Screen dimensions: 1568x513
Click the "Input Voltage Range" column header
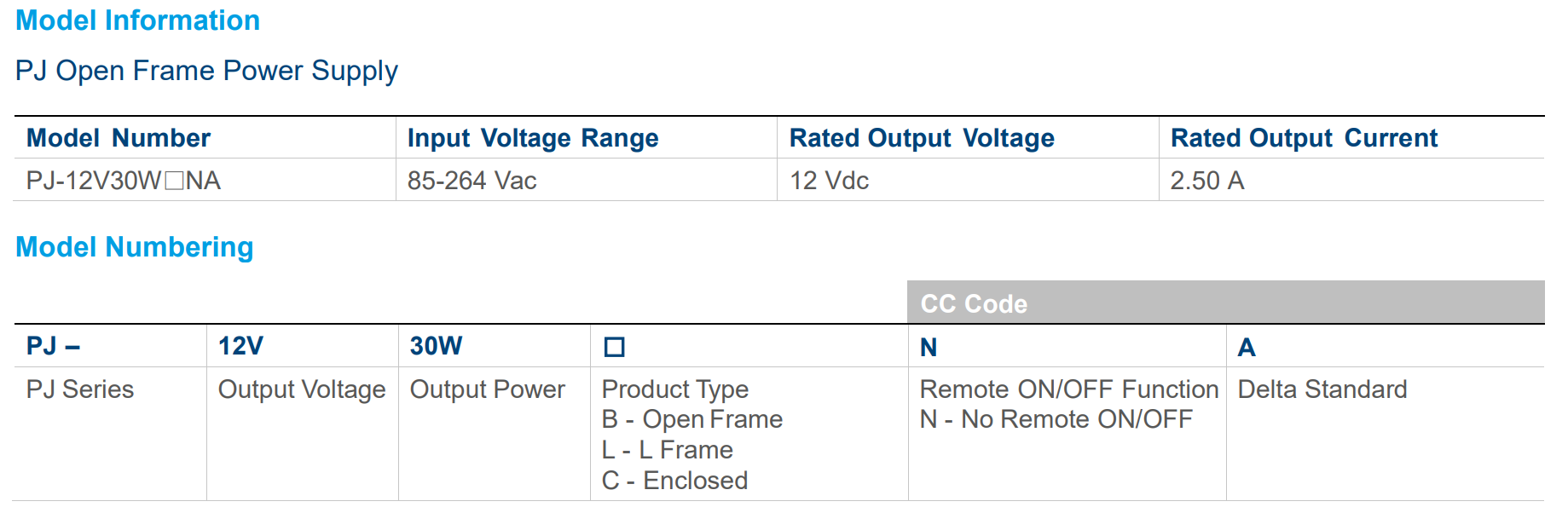[x=533, y=138]
